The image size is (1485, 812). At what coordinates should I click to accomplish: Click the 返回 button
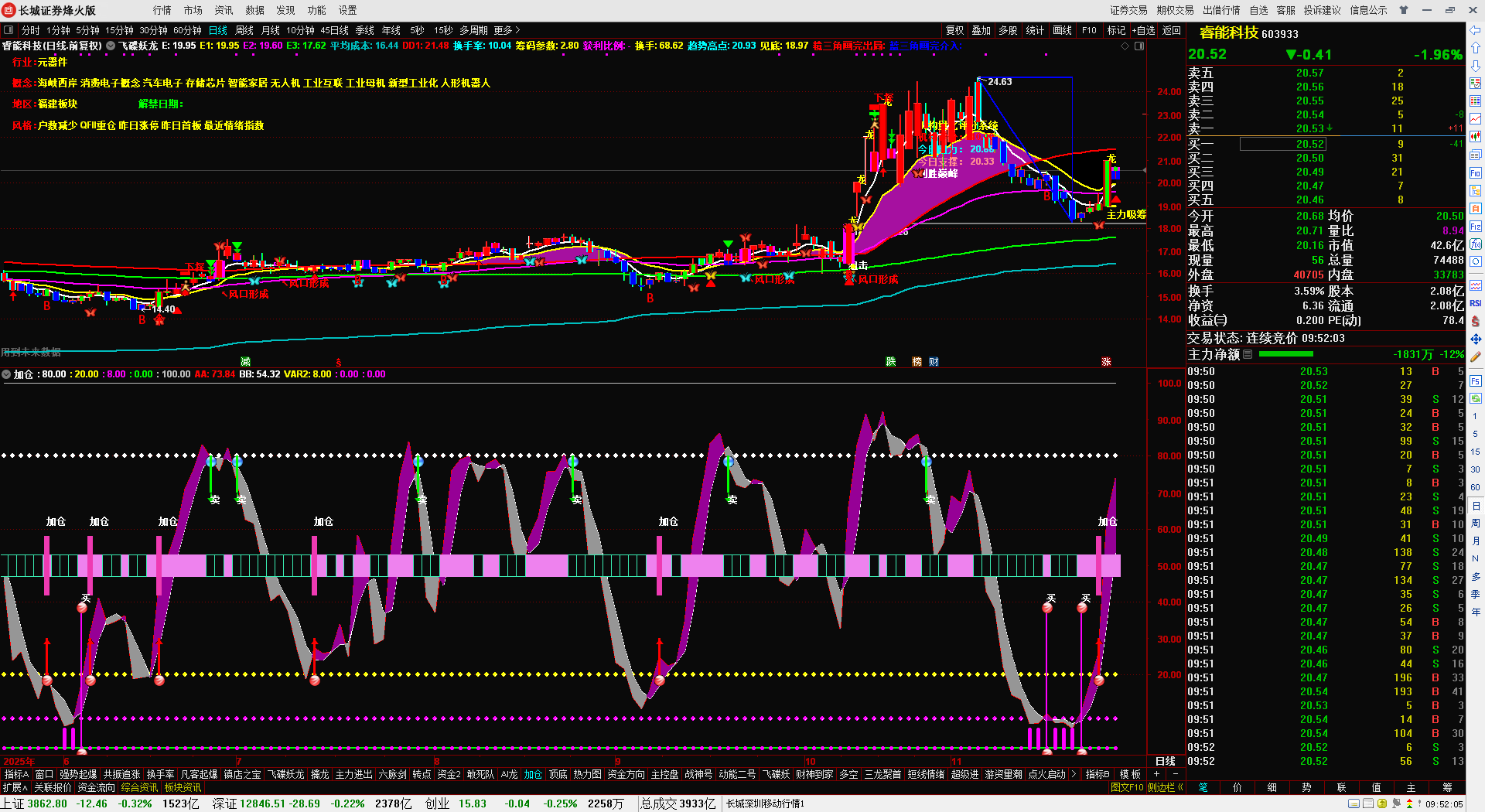(x=1172, y=30)
